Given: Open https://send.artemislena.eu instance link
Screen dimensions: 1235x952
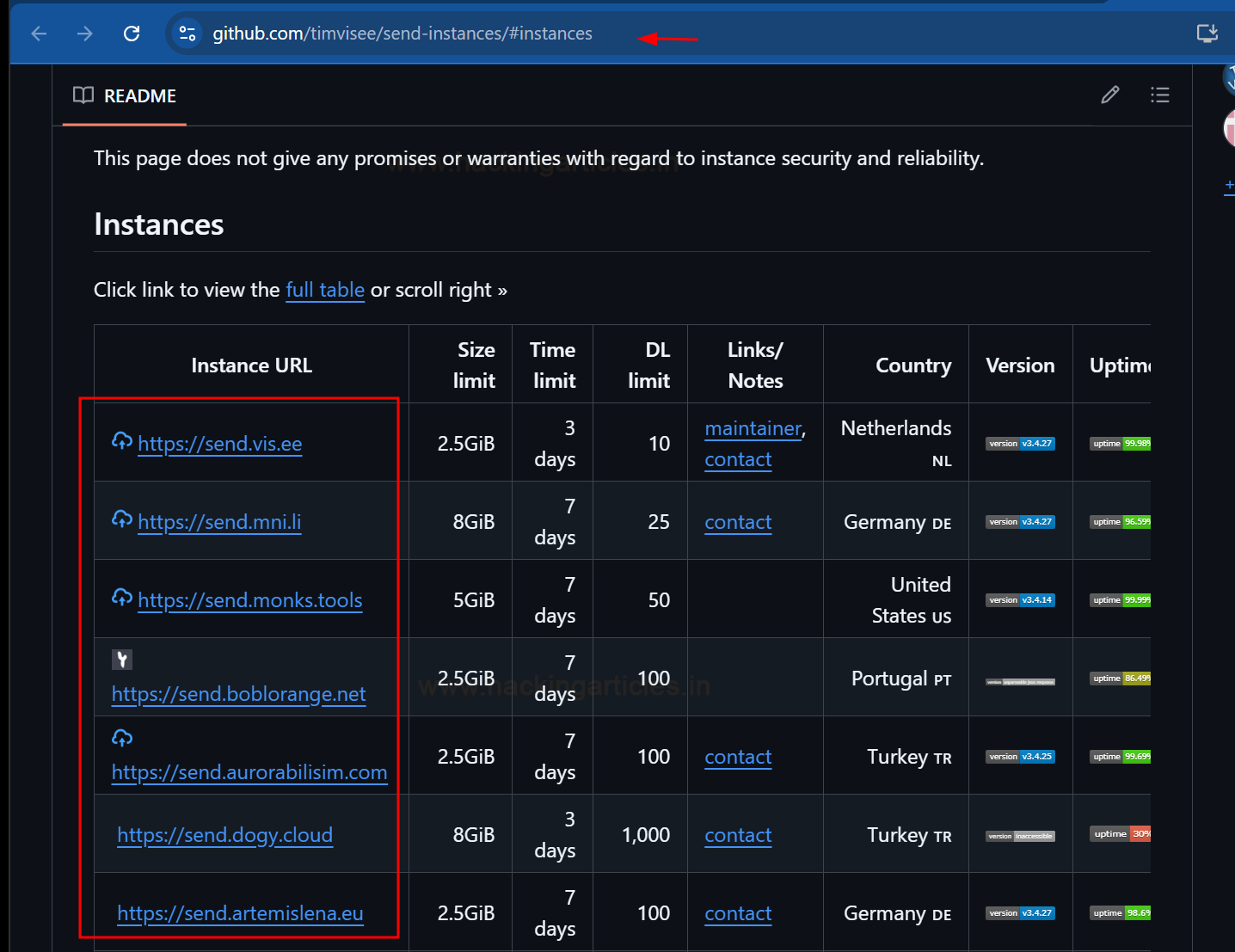Looking at the screenshot, I should 241,913.
